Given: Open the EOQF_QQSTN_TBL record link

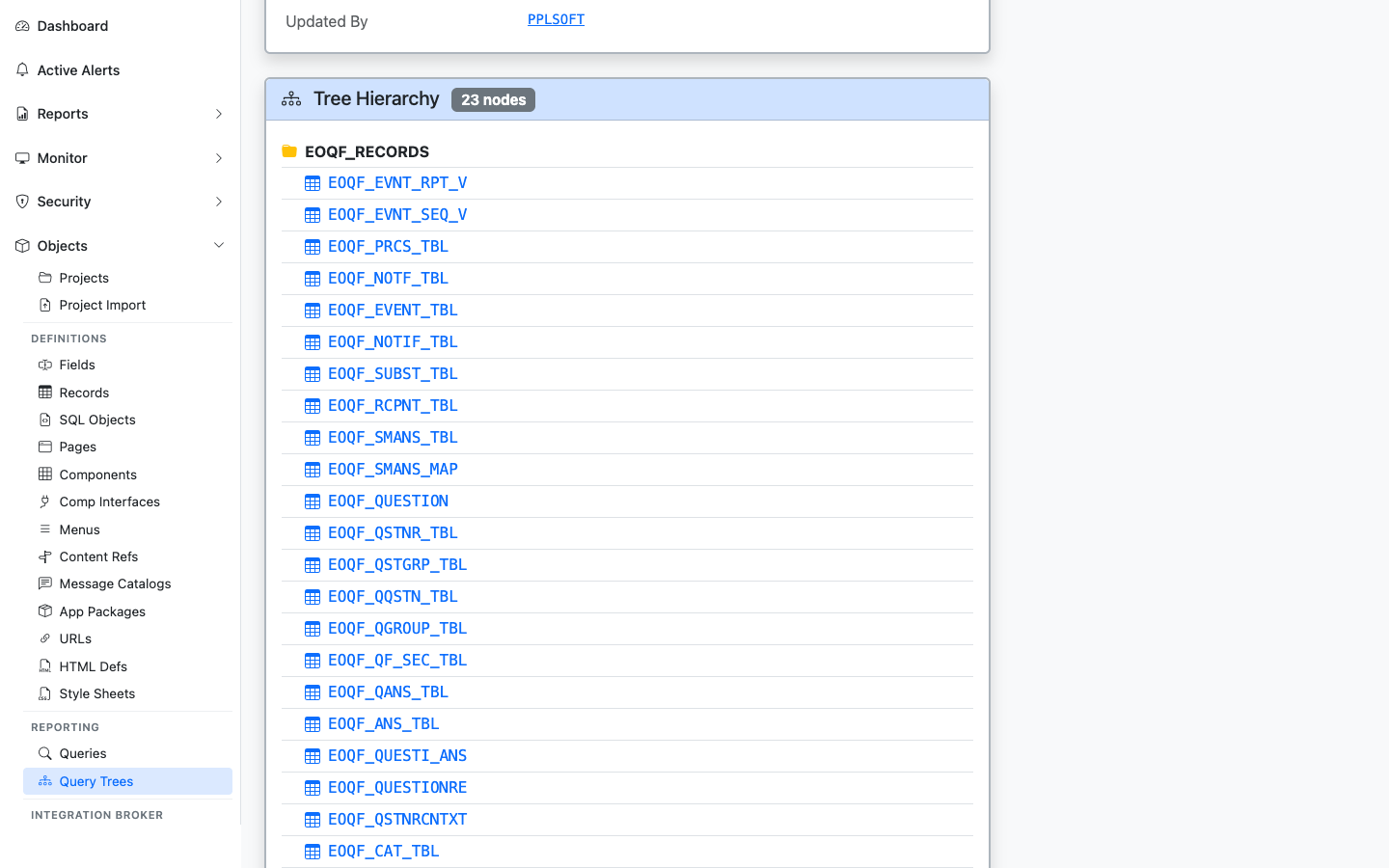Looking at the screenshot, I should pyautogui.click(x=393, y=596).
